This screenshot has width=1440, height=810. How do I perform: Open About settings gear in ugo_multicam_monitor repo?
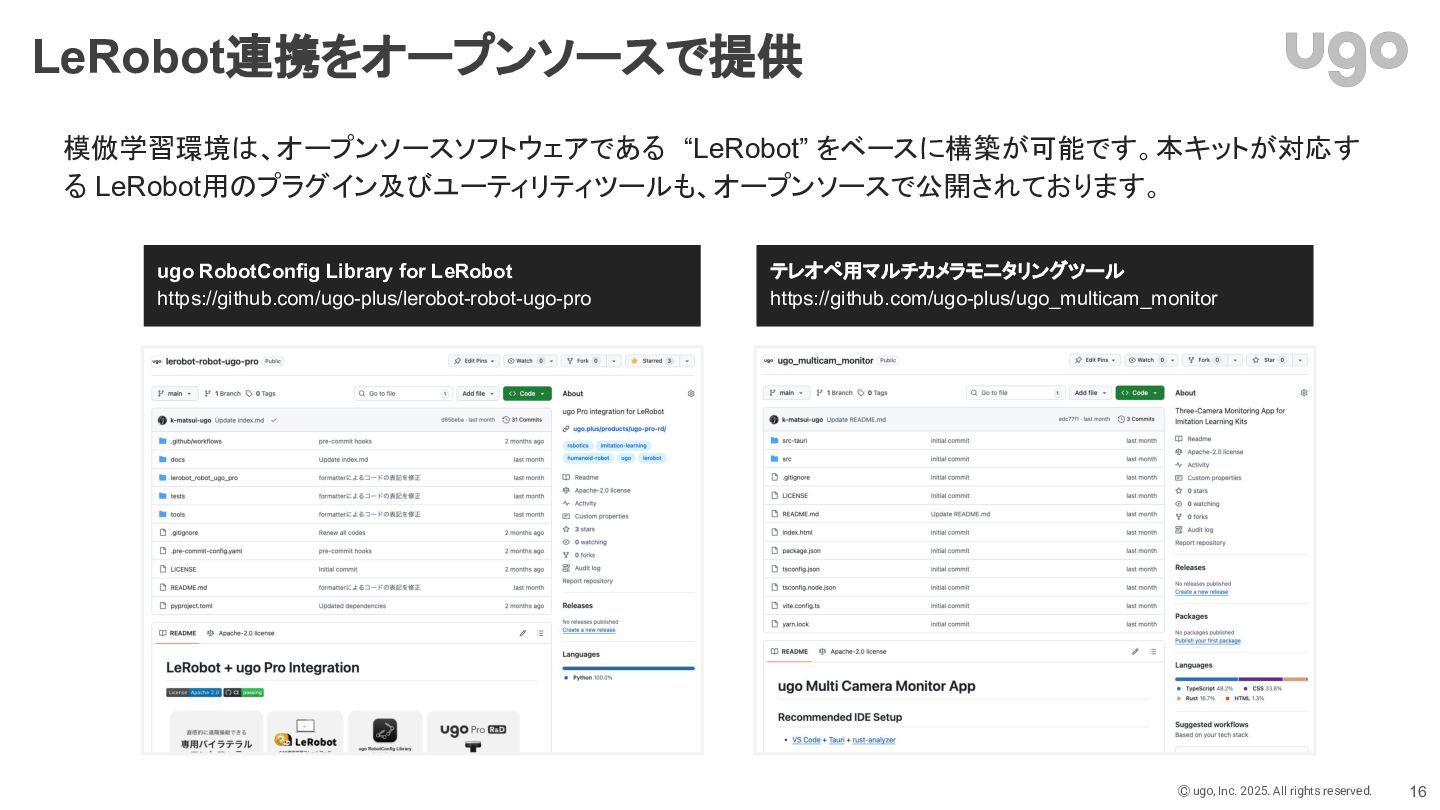pyautogui.click(x=1303, y=393)
